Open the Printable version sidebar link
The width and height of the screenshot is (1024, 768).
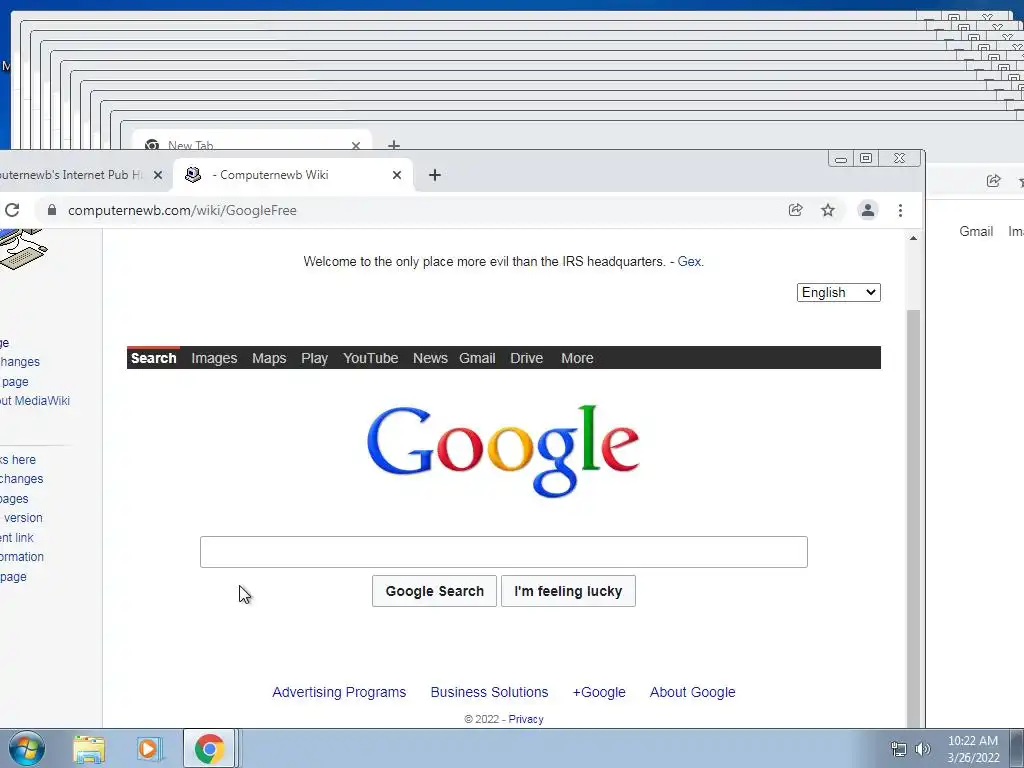pyautogui.click(x=22, y=517)
